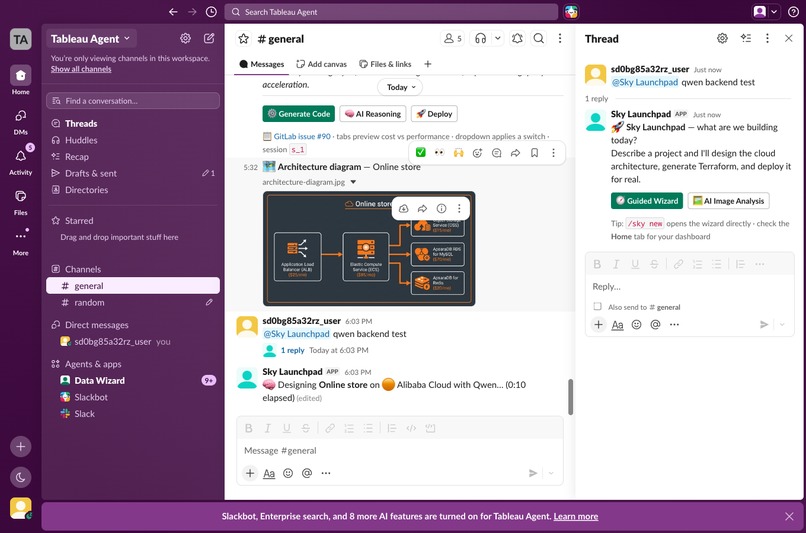Viewport: 806px width, 533px height.
Task: Collapse the architecture-diagram.jpg file preview
Action: pos(353,182)
